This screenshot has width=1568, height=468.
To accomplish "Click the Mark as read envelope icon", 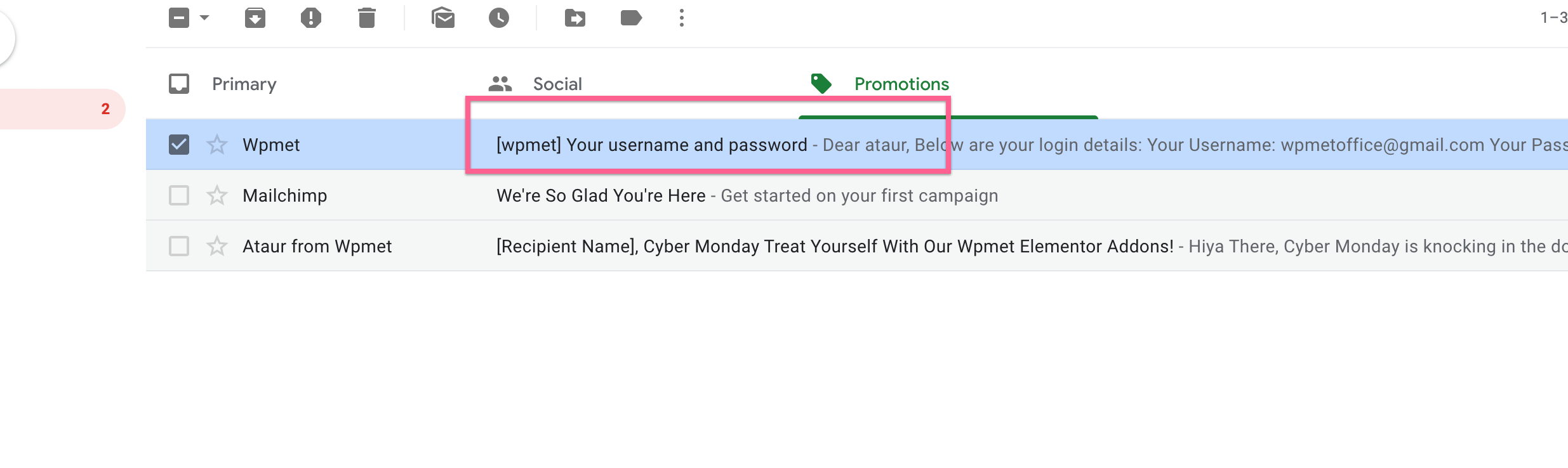I will 443,18.
